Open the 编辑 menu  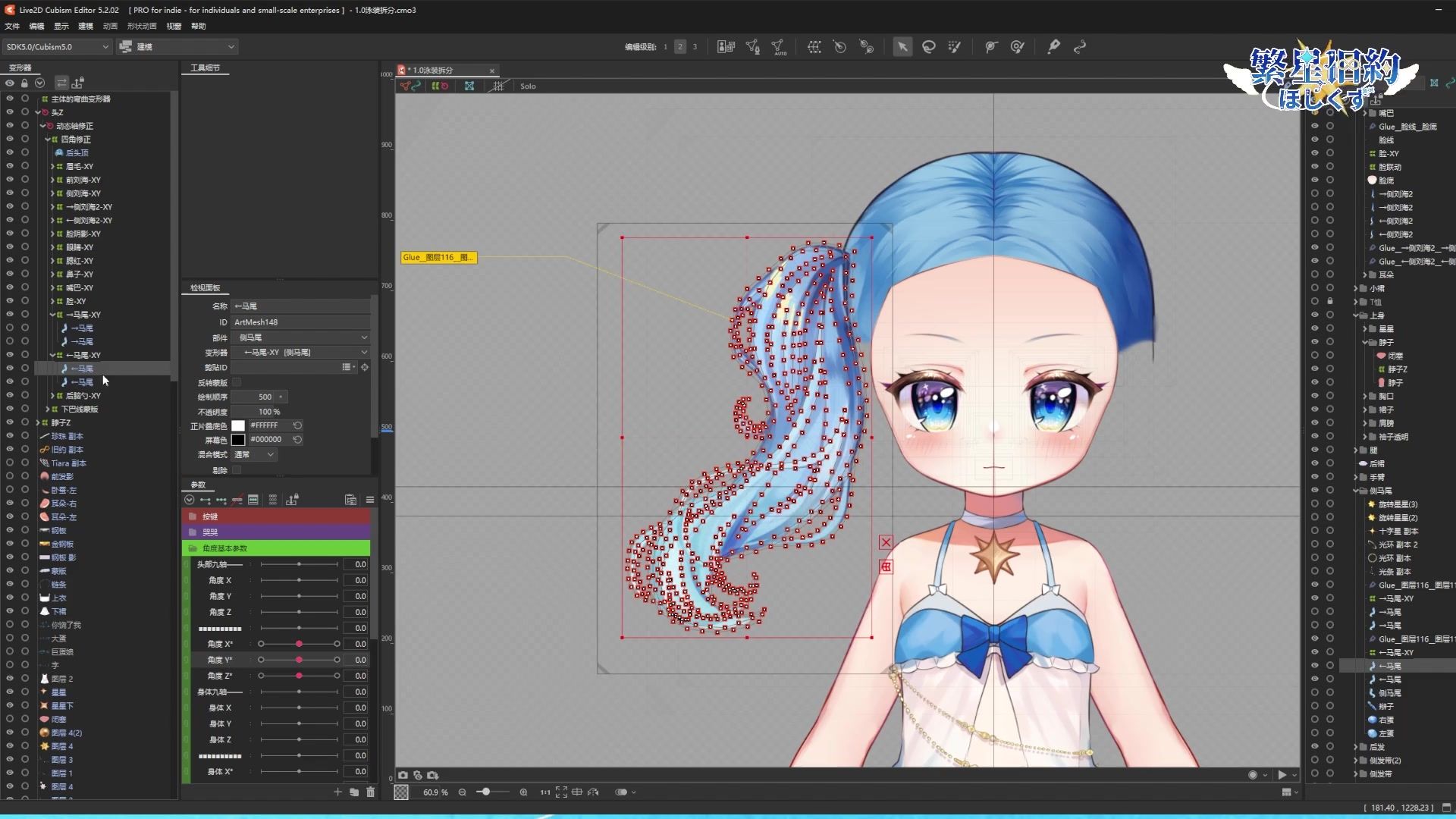[36, 26]
